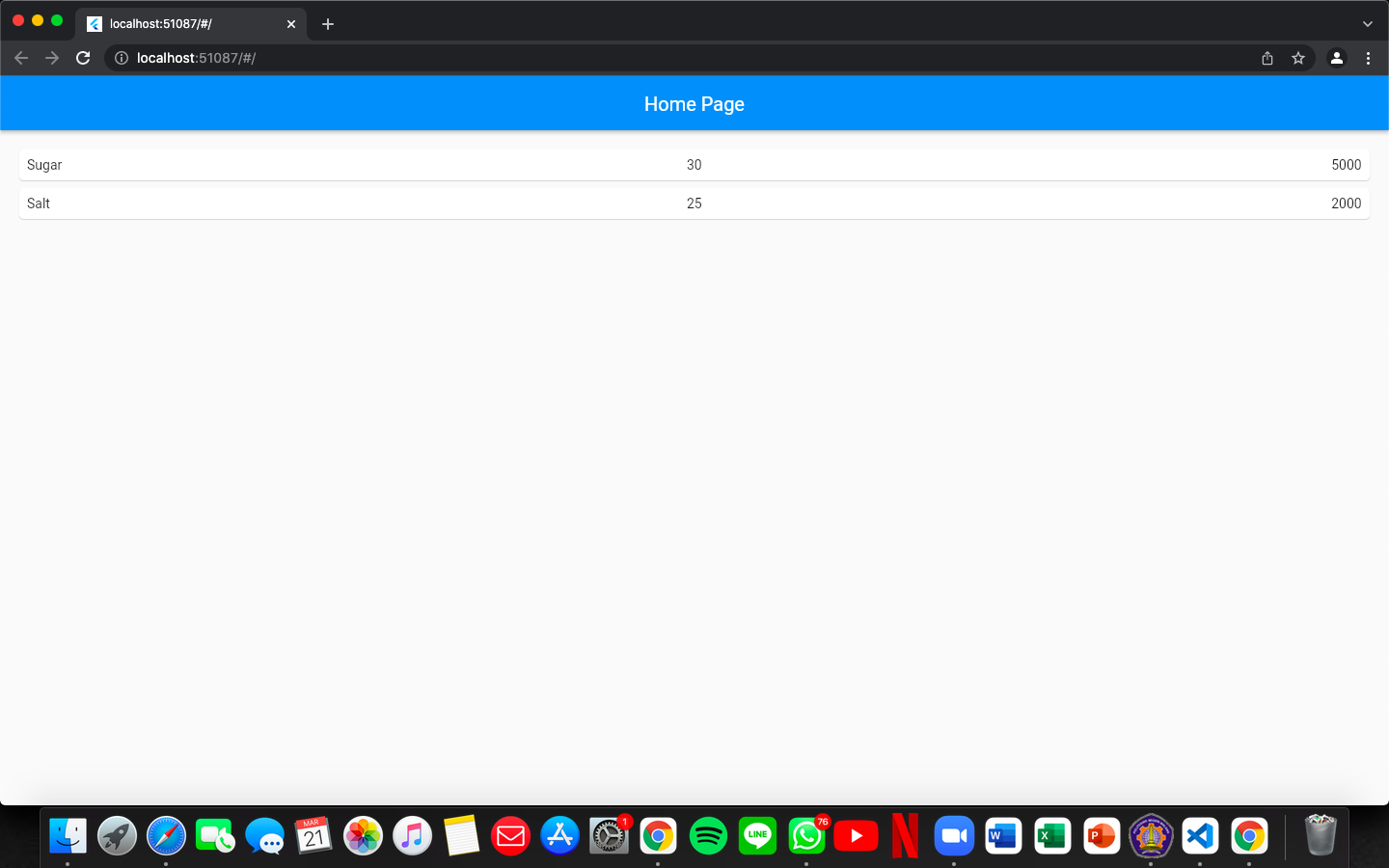Click the back navigation arrow
Image resolution: width=1389 pixels, height=868 pixels.
coord(21,58)
